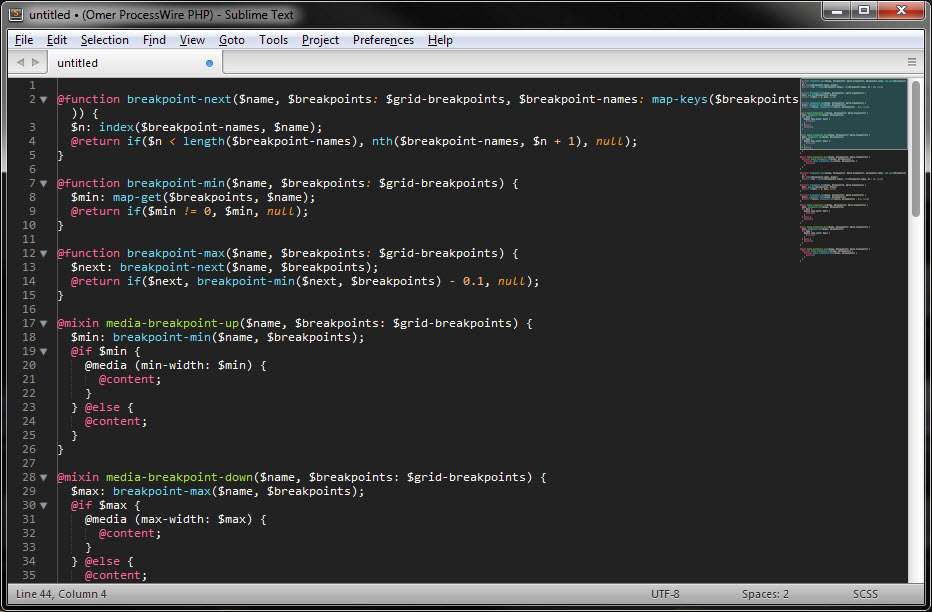Open the tab list hamburger icon
The height and width of the screenshot is (612, 932).
[911, 62]
